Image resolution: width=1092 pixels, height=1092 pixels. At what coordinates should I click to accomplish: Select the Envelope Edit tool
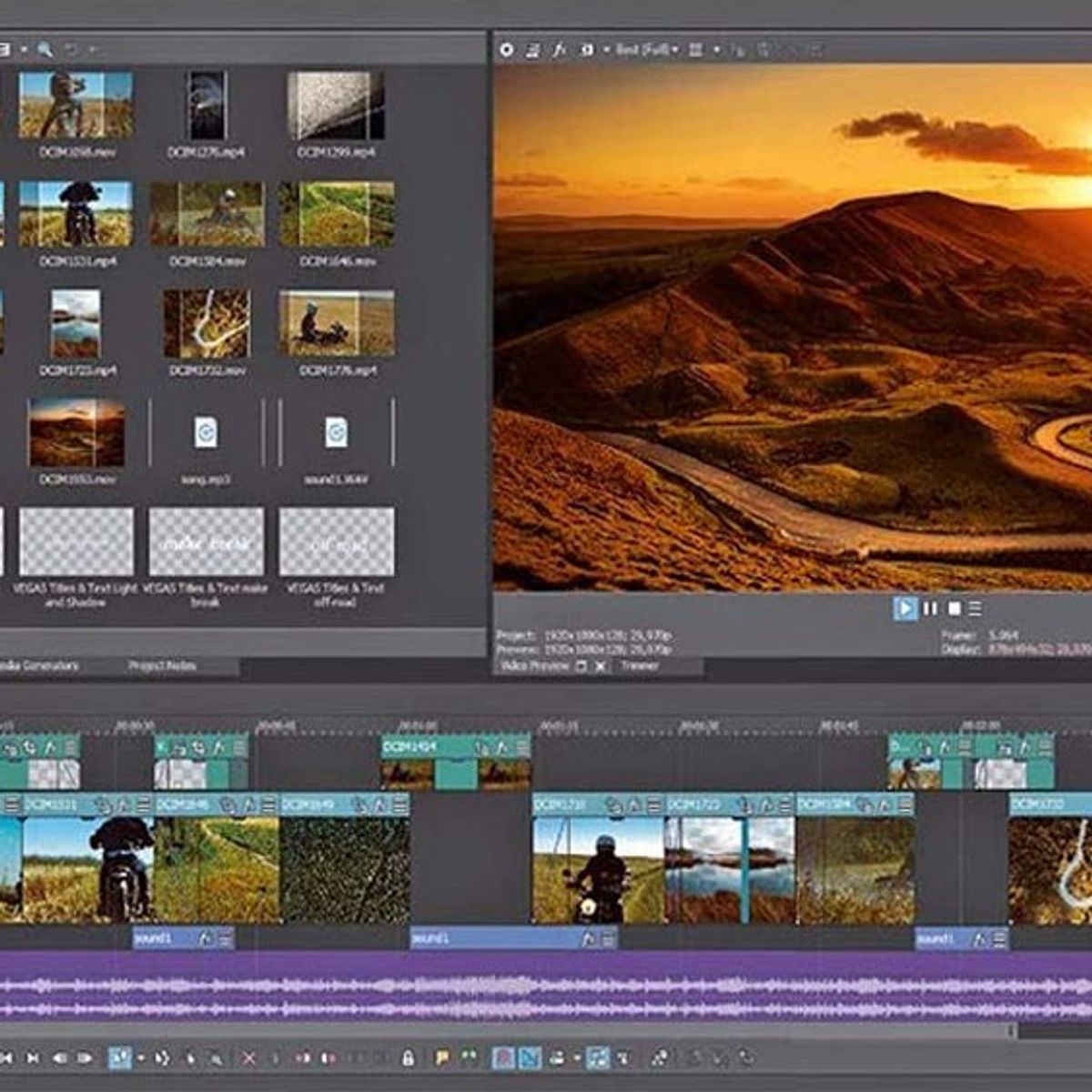pos(163,1057)
